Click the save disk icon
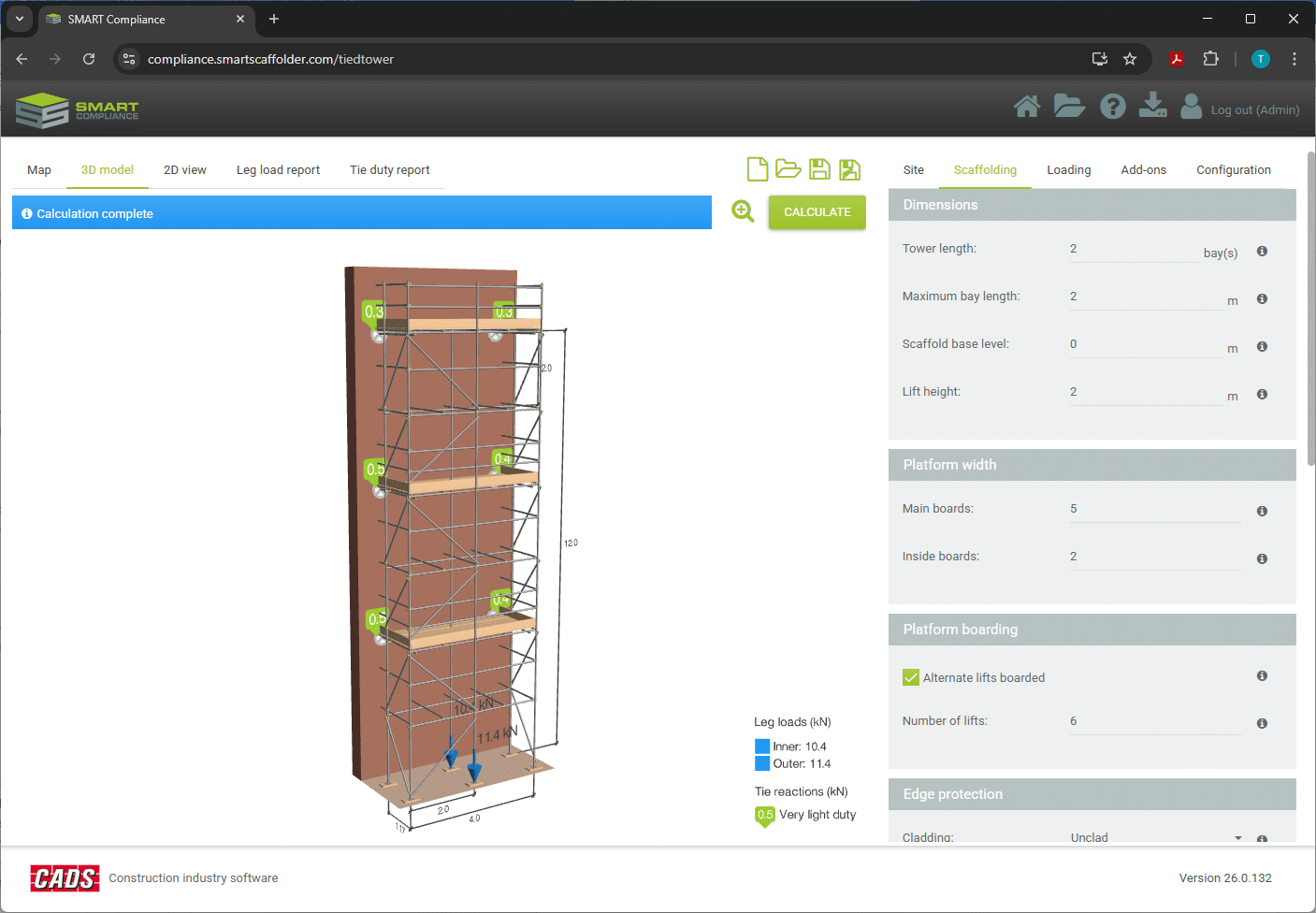The width and height of the screenshot is (1316, 913). click(x=819, y=169)
